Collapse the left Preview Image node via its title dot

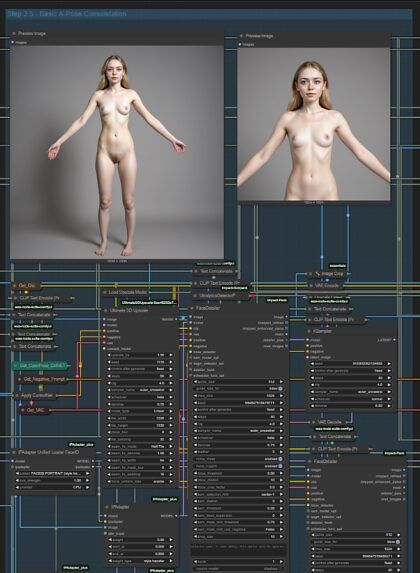pos(14,34)
